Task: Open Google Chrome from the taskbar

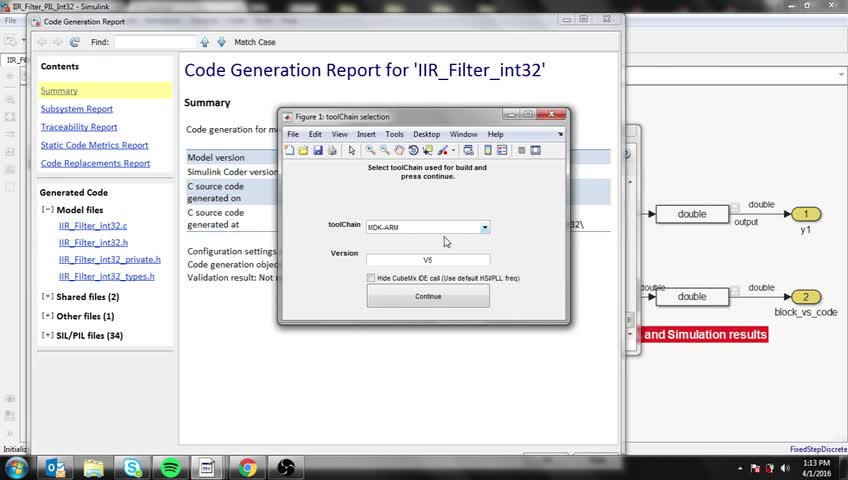Action: 248,468
